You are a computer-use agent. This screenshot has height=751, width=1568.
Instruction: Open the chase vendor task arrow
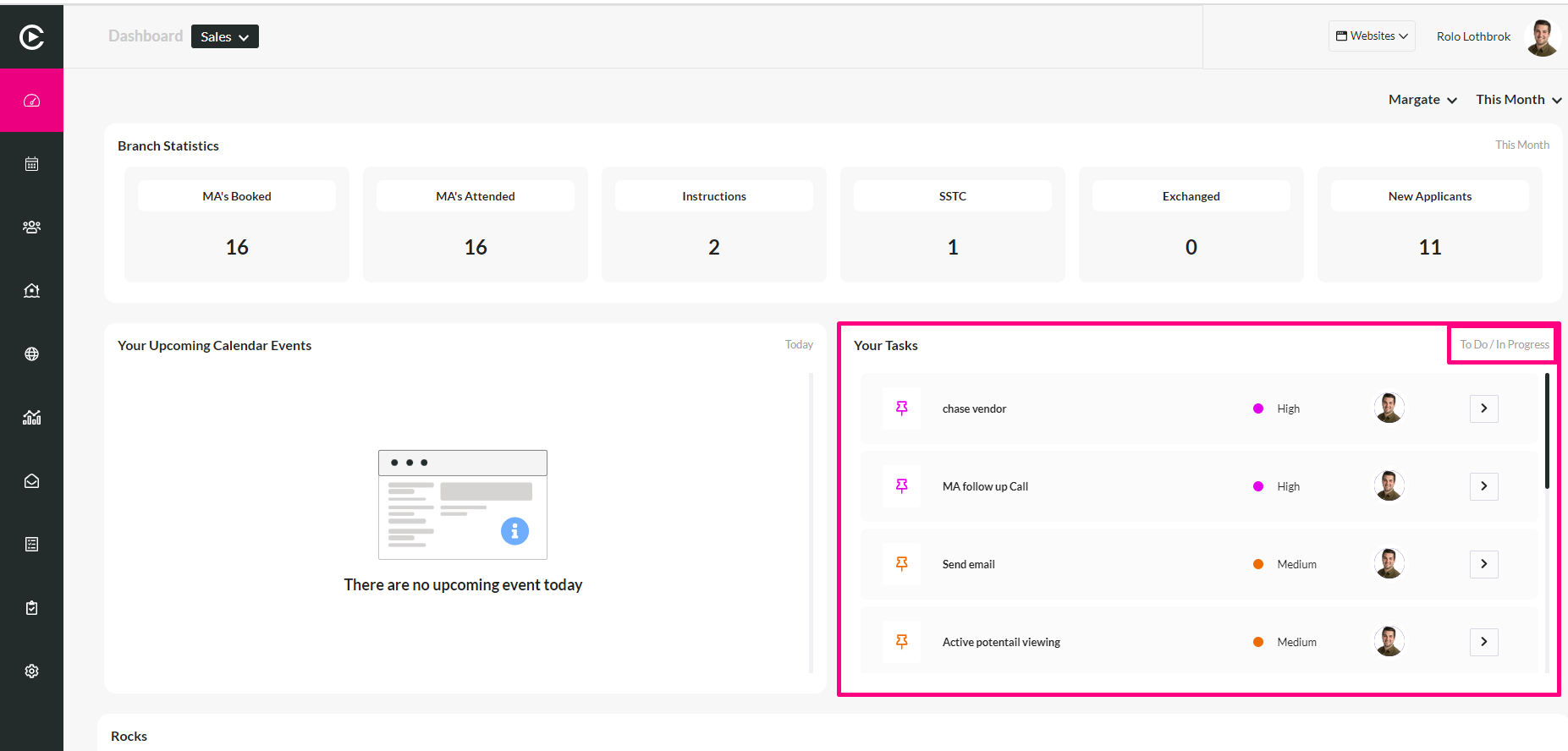1484,408
